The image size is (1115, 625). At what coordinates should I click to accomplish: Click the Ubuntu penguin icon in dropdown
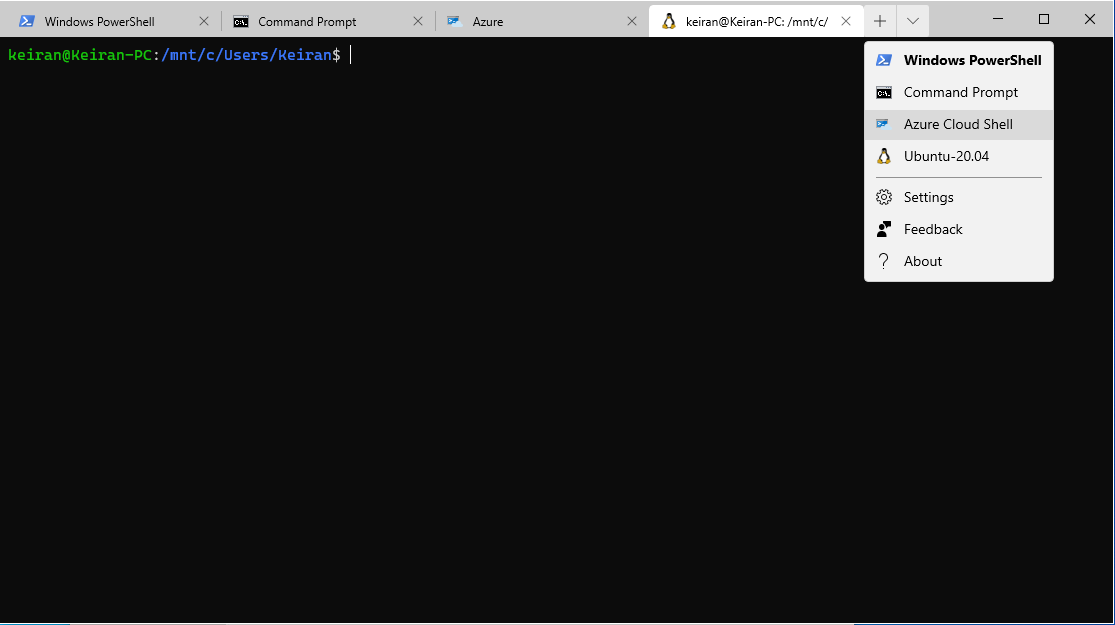884,156
